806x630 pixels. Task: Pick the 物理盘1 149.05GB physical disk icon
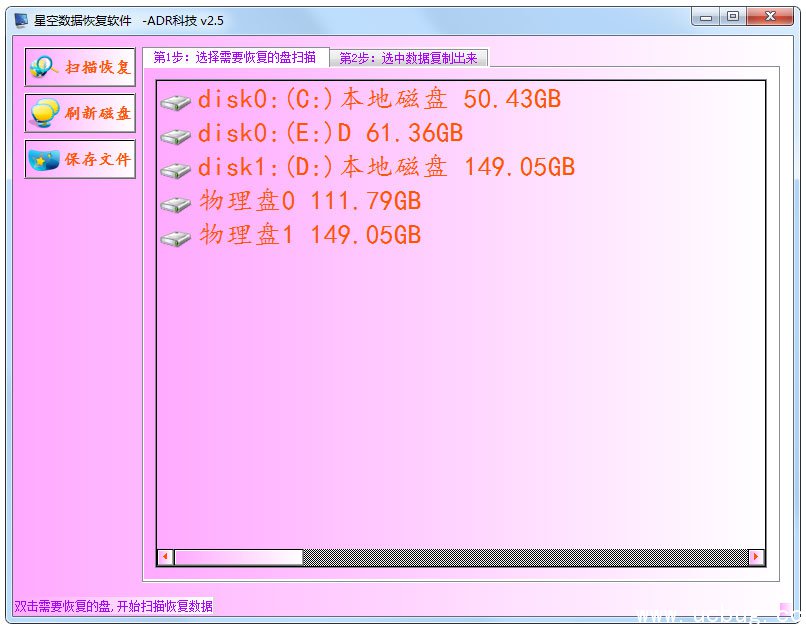click(175, 237)
